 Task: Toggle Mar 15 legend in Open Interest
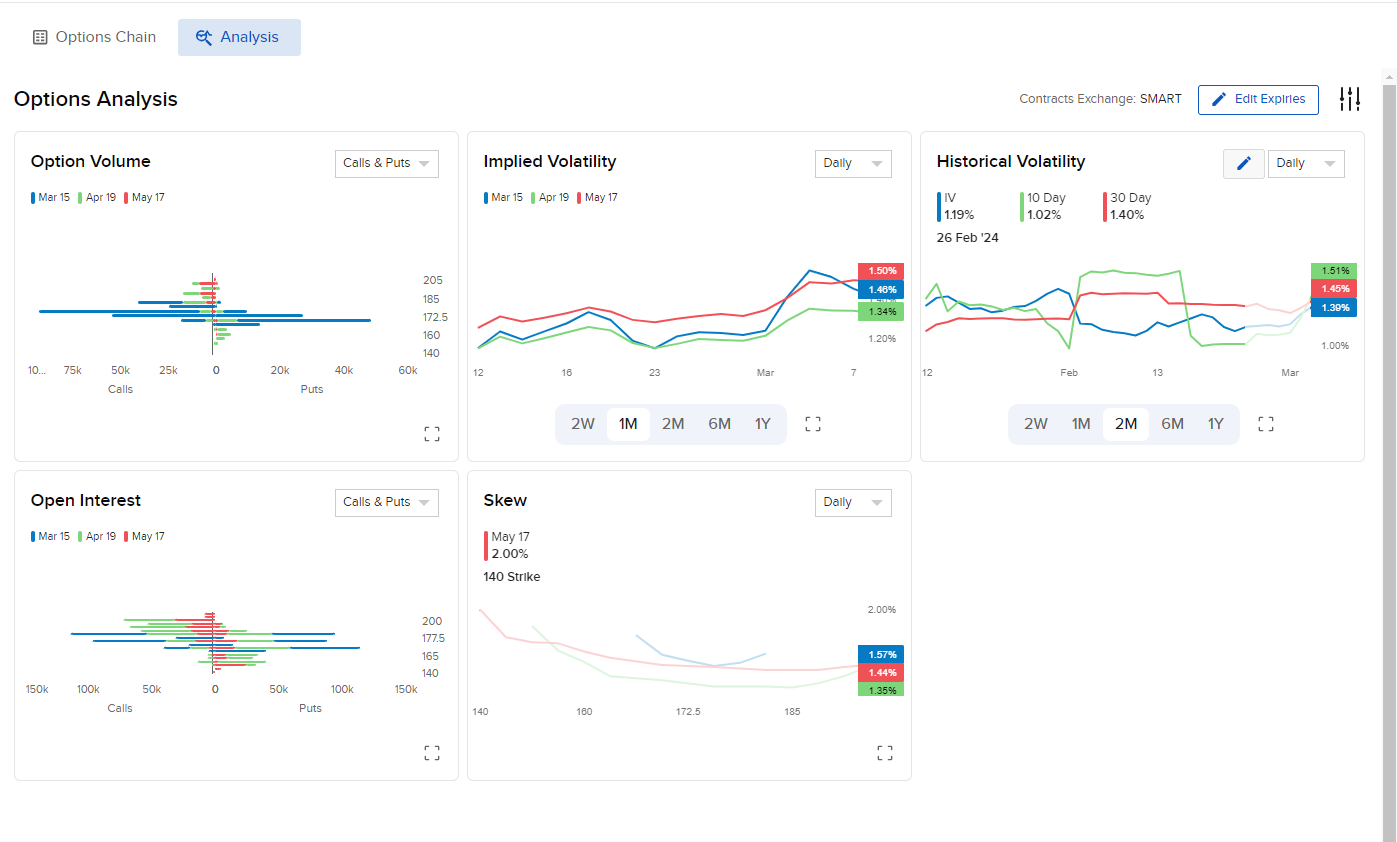pyautogui.click(x=51, y=537)
